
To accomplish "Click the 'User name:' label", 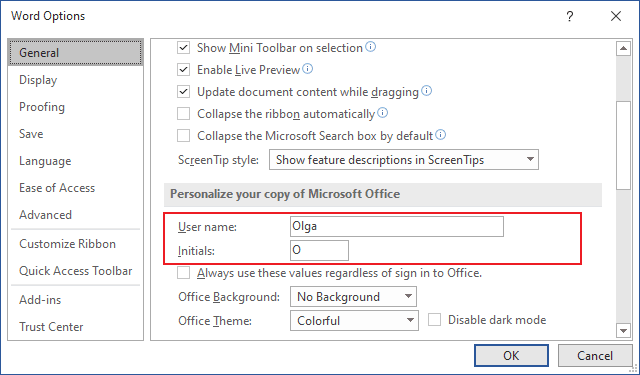I will 207,226.
